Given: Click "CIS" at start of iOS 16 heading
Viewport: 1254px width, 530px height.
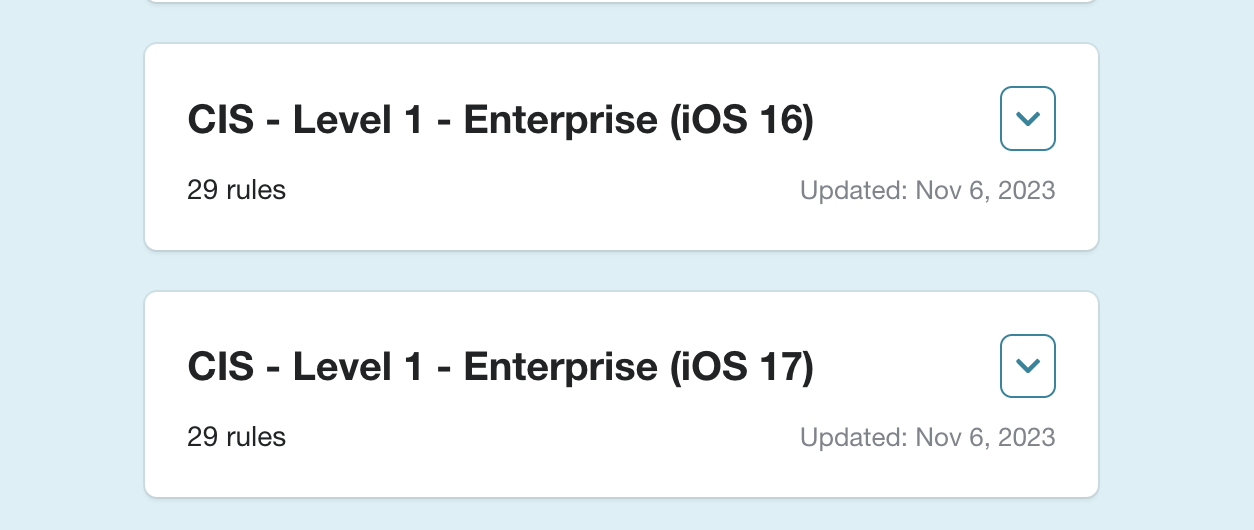Looking at the screenshot, I should pyautogui.click(x=219, y=121).
